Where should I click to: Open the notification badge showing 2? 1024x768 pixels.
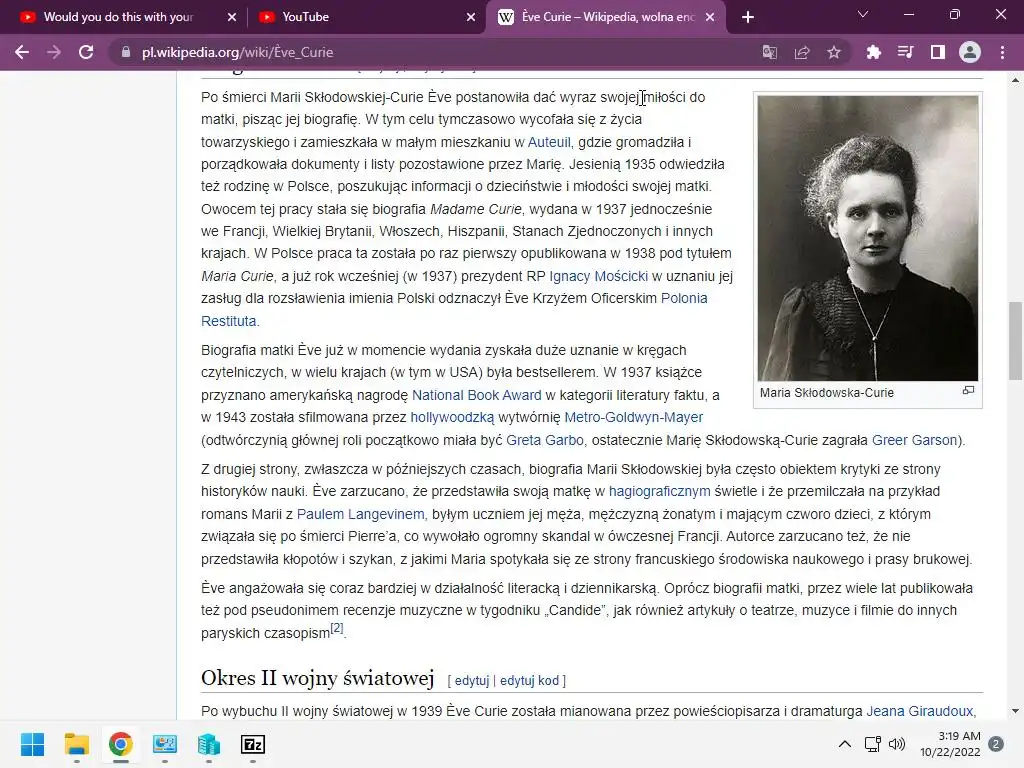(996, 744)
